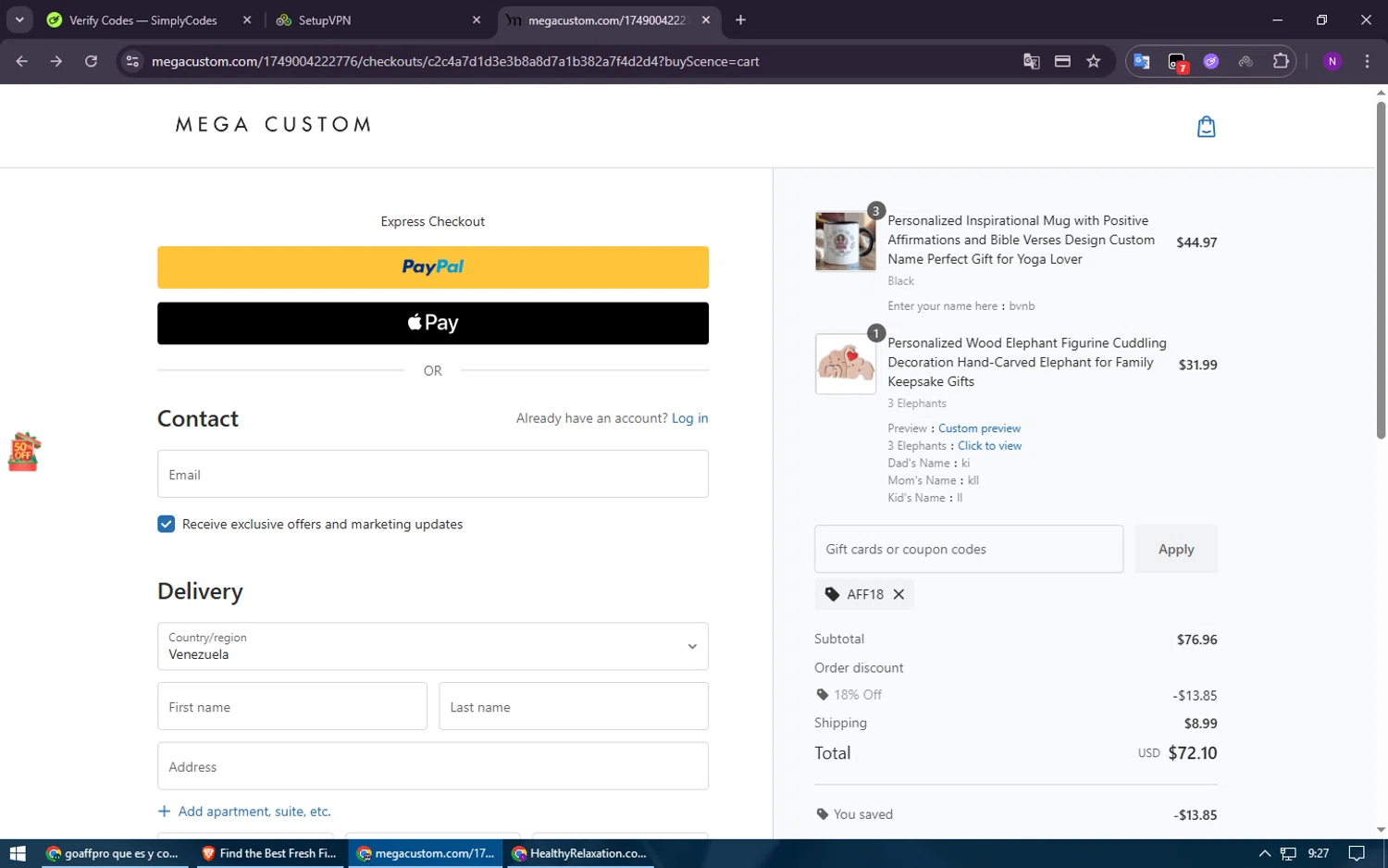Screen dimensions: 1388x868
Task: Bookmark this page with star icon
Action: click(1094, 61)
